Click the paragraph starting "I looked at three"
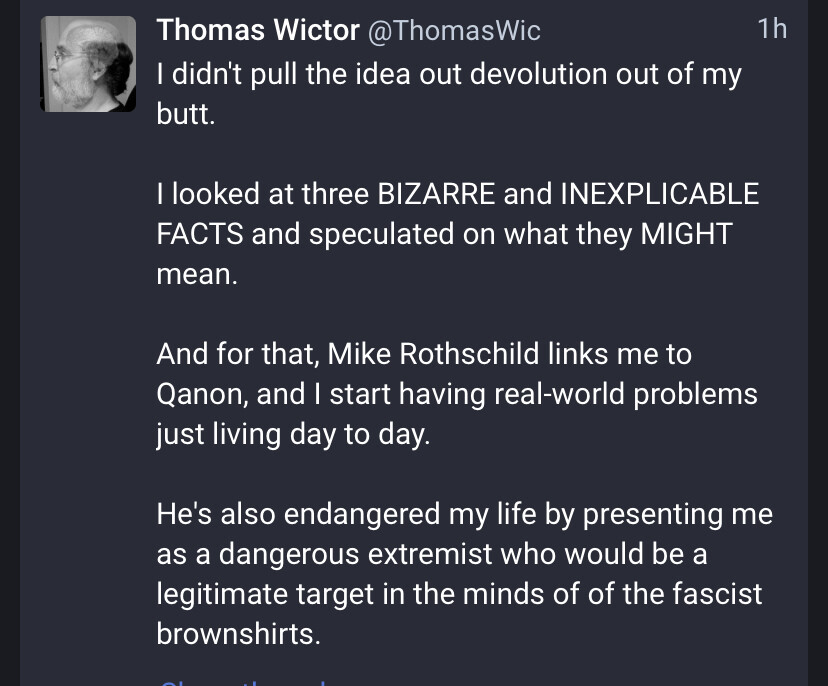The height and width of the screenshot is (686, 828). point(457,233)
